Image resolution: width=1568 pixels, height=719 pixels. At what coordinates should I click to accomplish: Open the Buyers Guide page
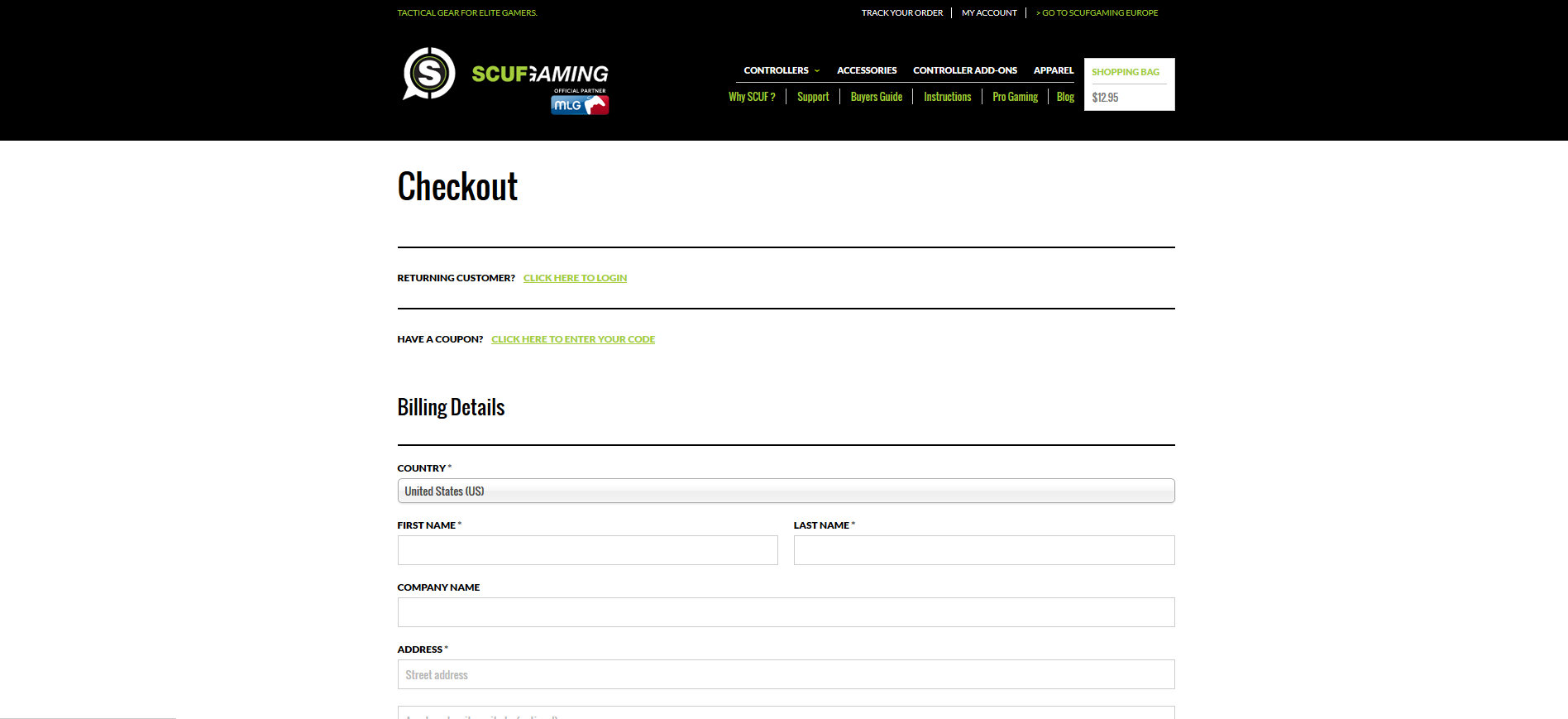click(x=876, y=97)
